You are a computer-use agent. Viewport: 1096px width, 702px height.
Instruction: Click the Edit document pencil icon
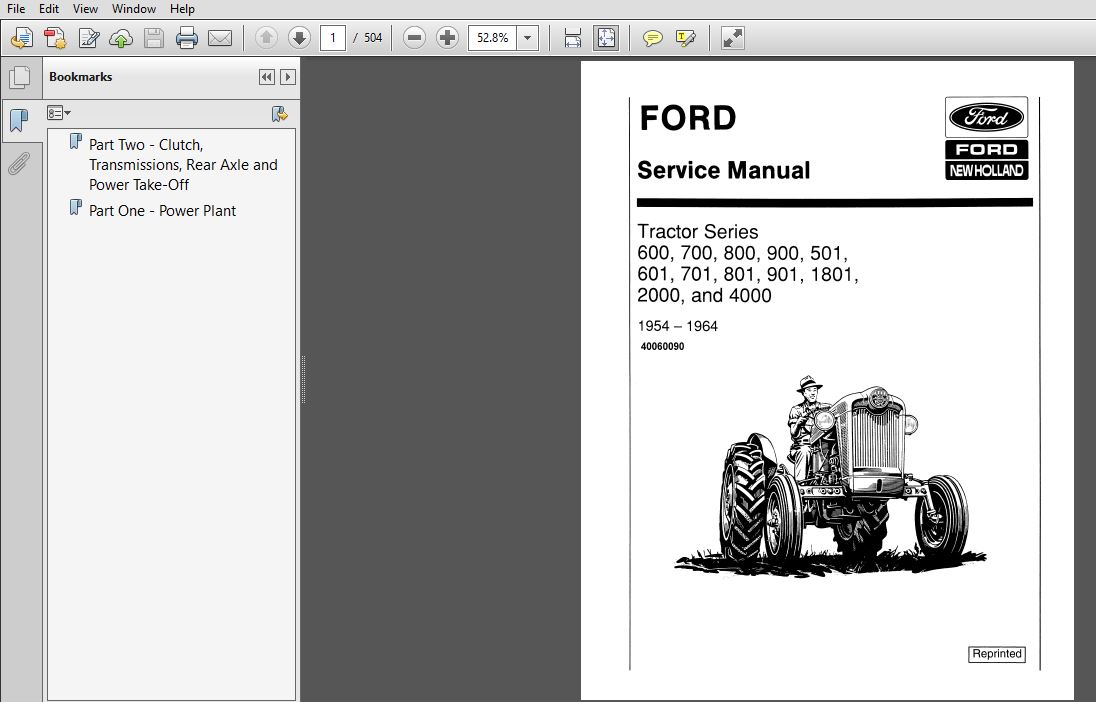point(88,38)
